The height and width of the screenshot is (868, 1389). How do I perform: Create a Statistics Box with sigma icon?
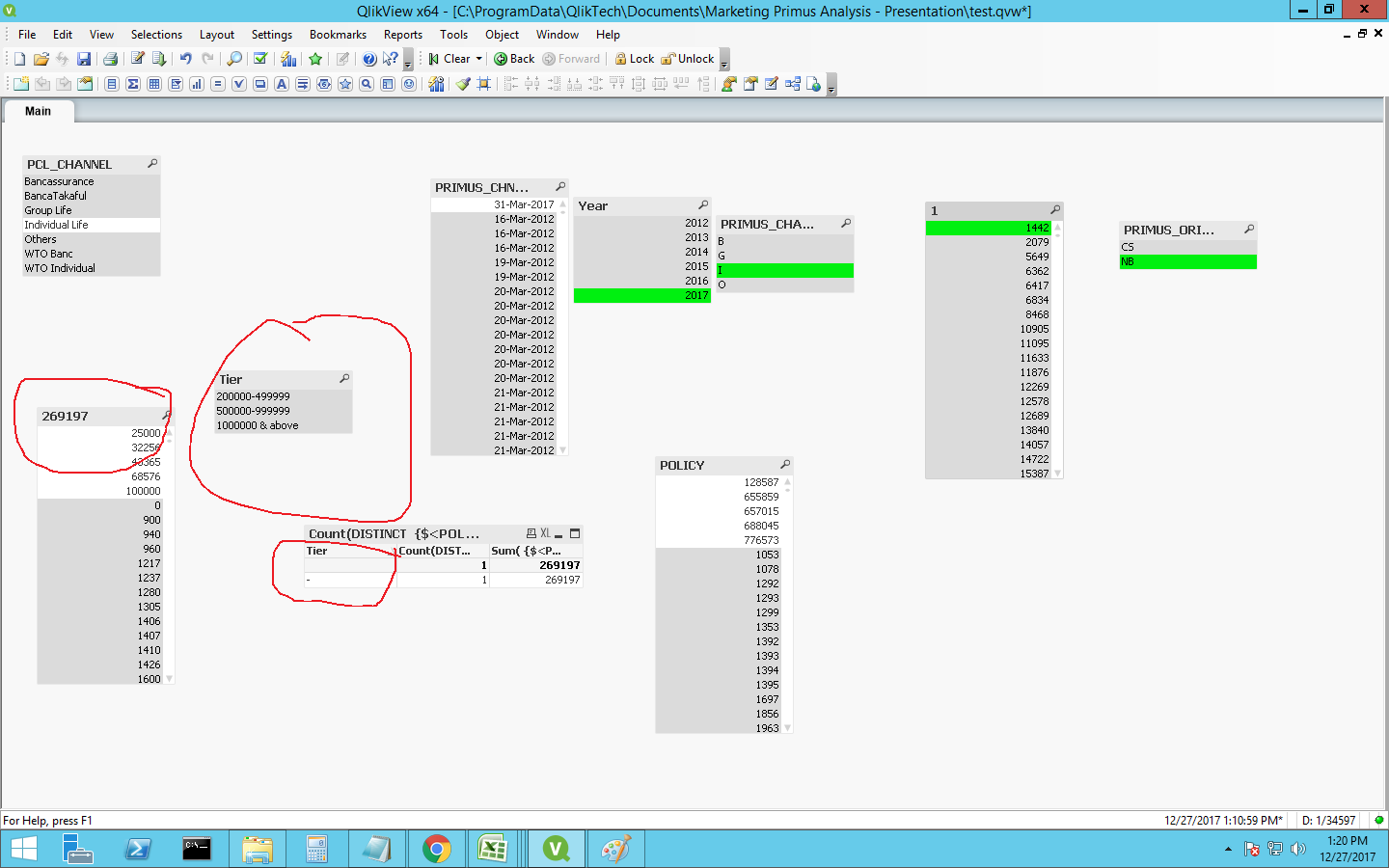(133, 84)
